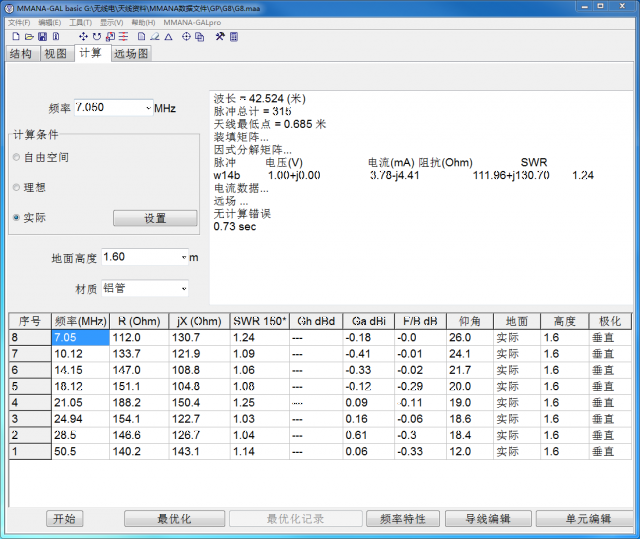The height and width of the screenshot is (539, 640).
Task: Click the Ga value 0.61 cell
Action: (369, 435)
